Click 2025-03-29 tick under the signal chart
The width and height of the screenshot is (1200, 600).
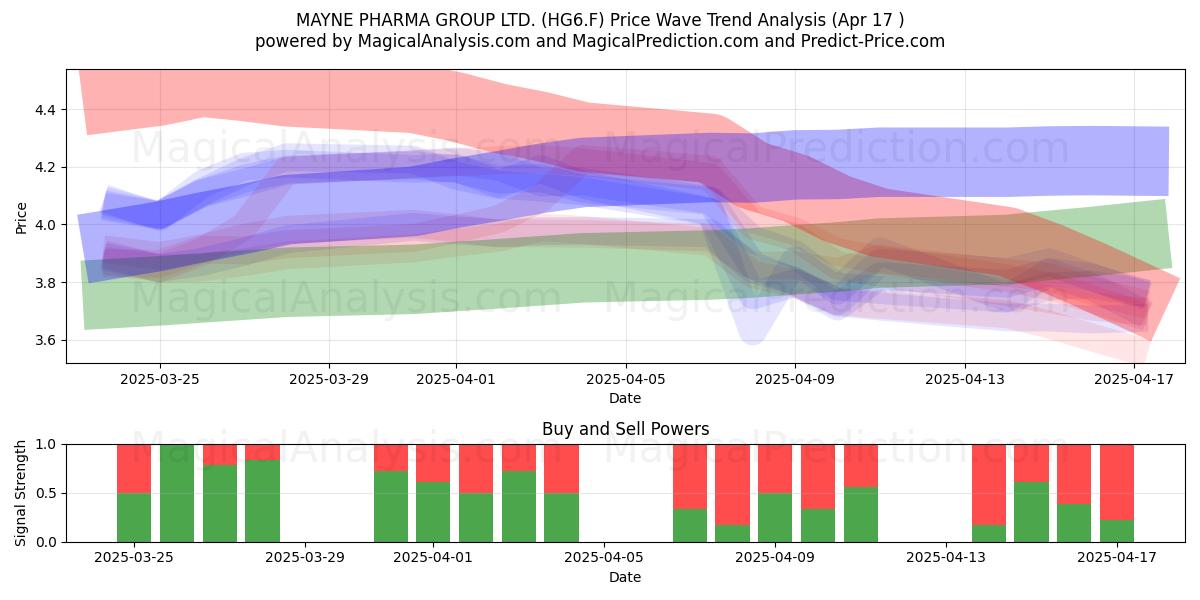(x=305, y=558)
